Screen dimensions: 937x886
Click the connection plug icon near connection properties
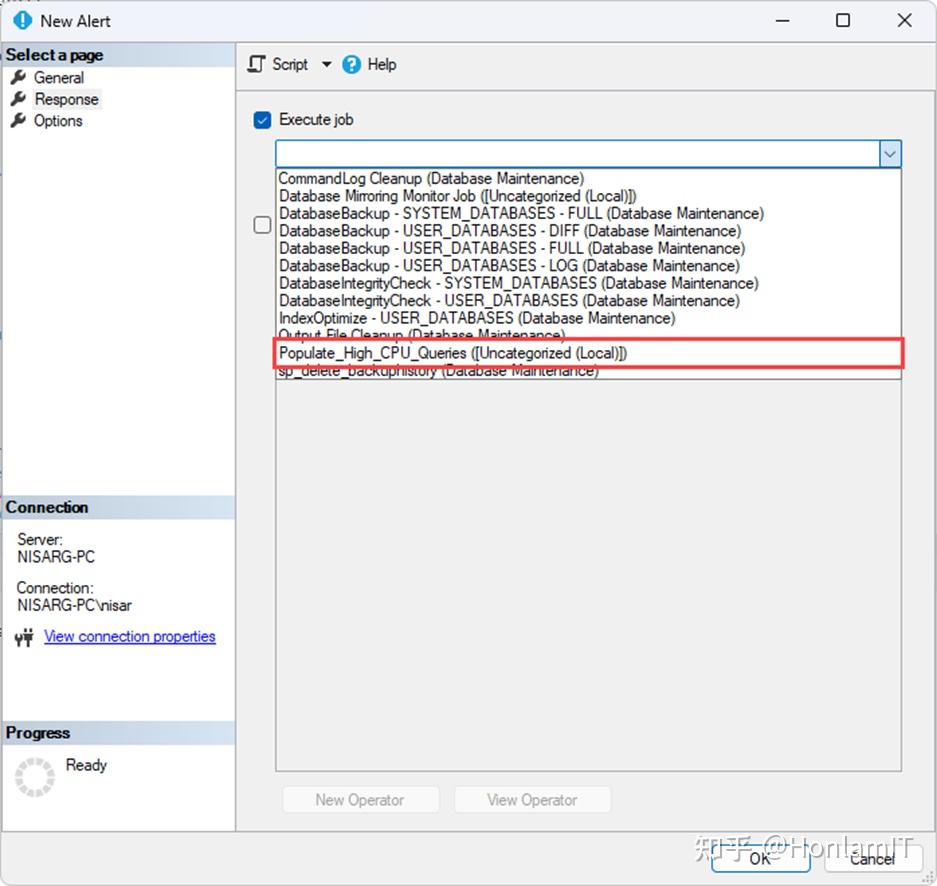pyautogui.click(x=22, y=636)
